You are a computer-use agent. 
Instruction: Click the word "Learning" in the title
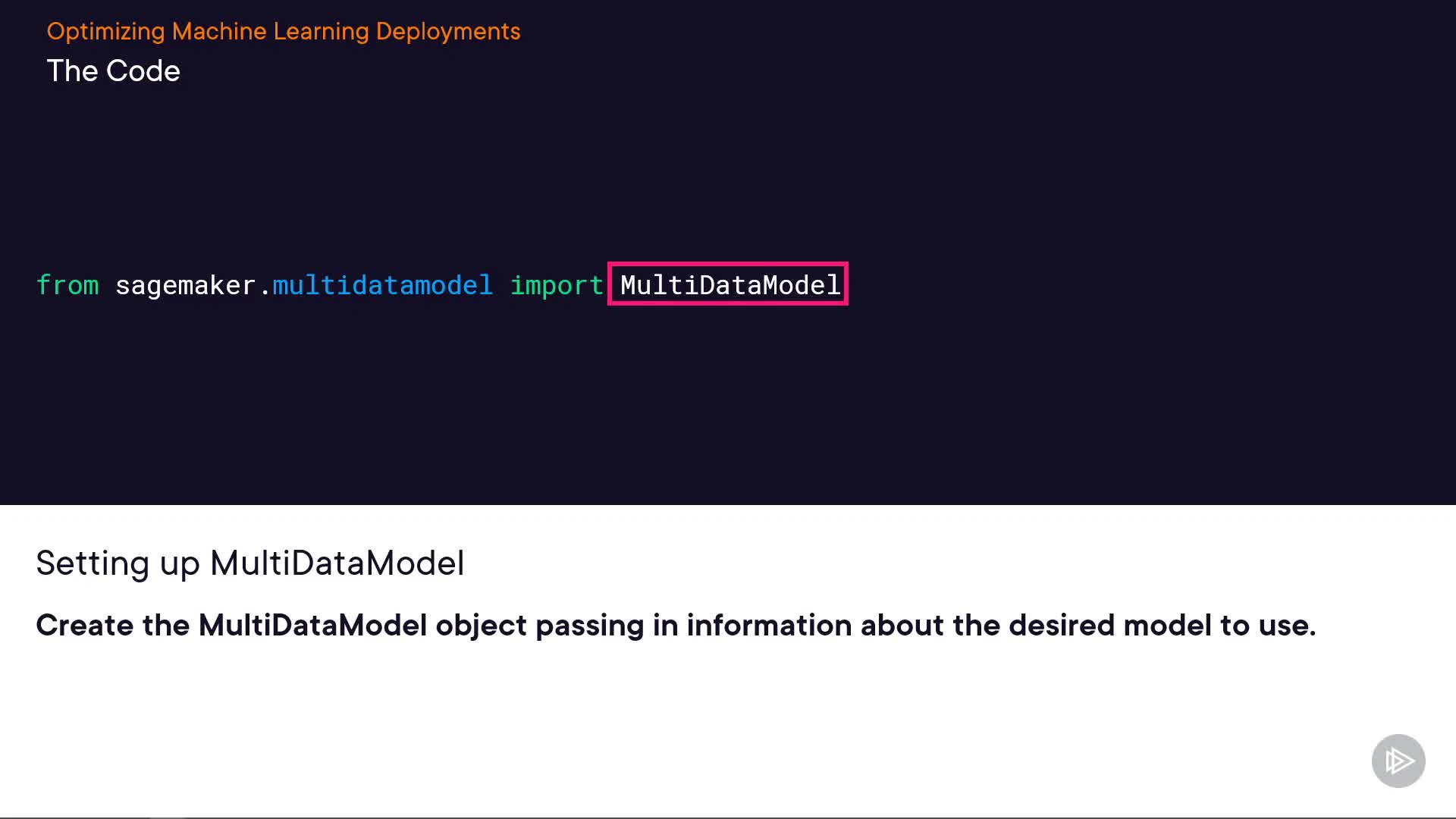coord(321,31)
